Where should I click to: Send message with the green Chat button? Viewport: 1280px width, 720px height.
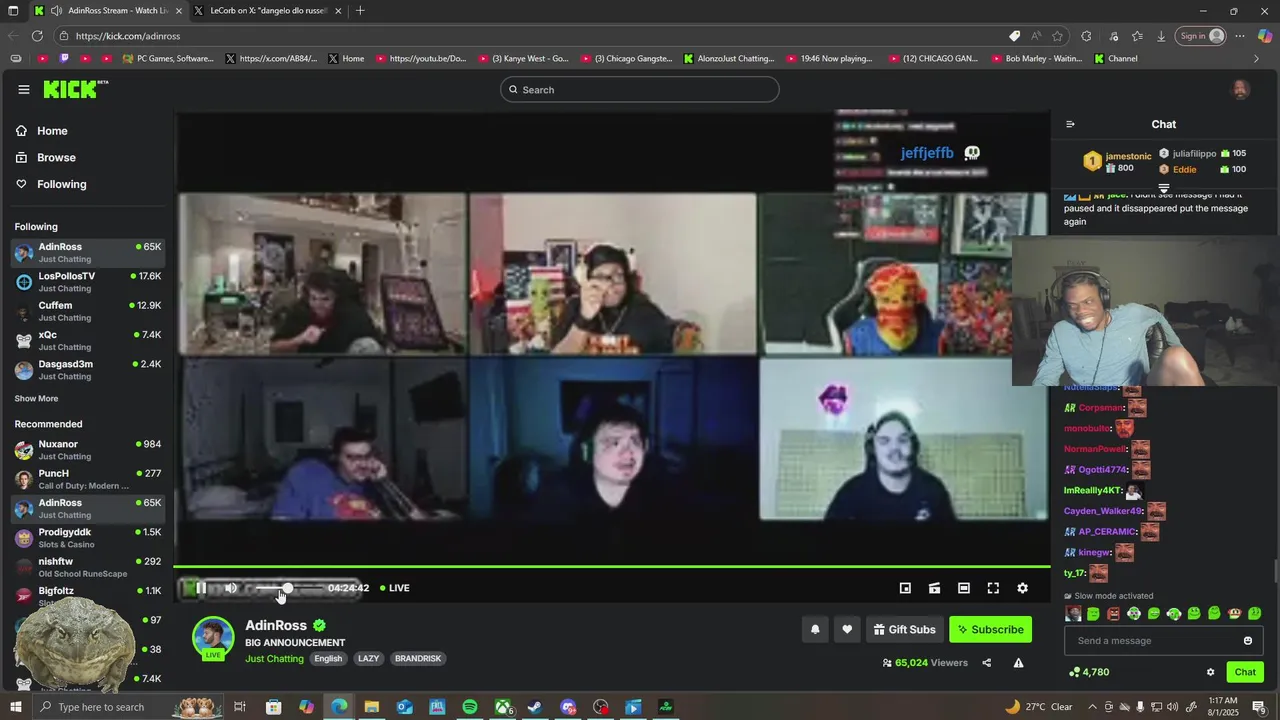coord(1245,672)
